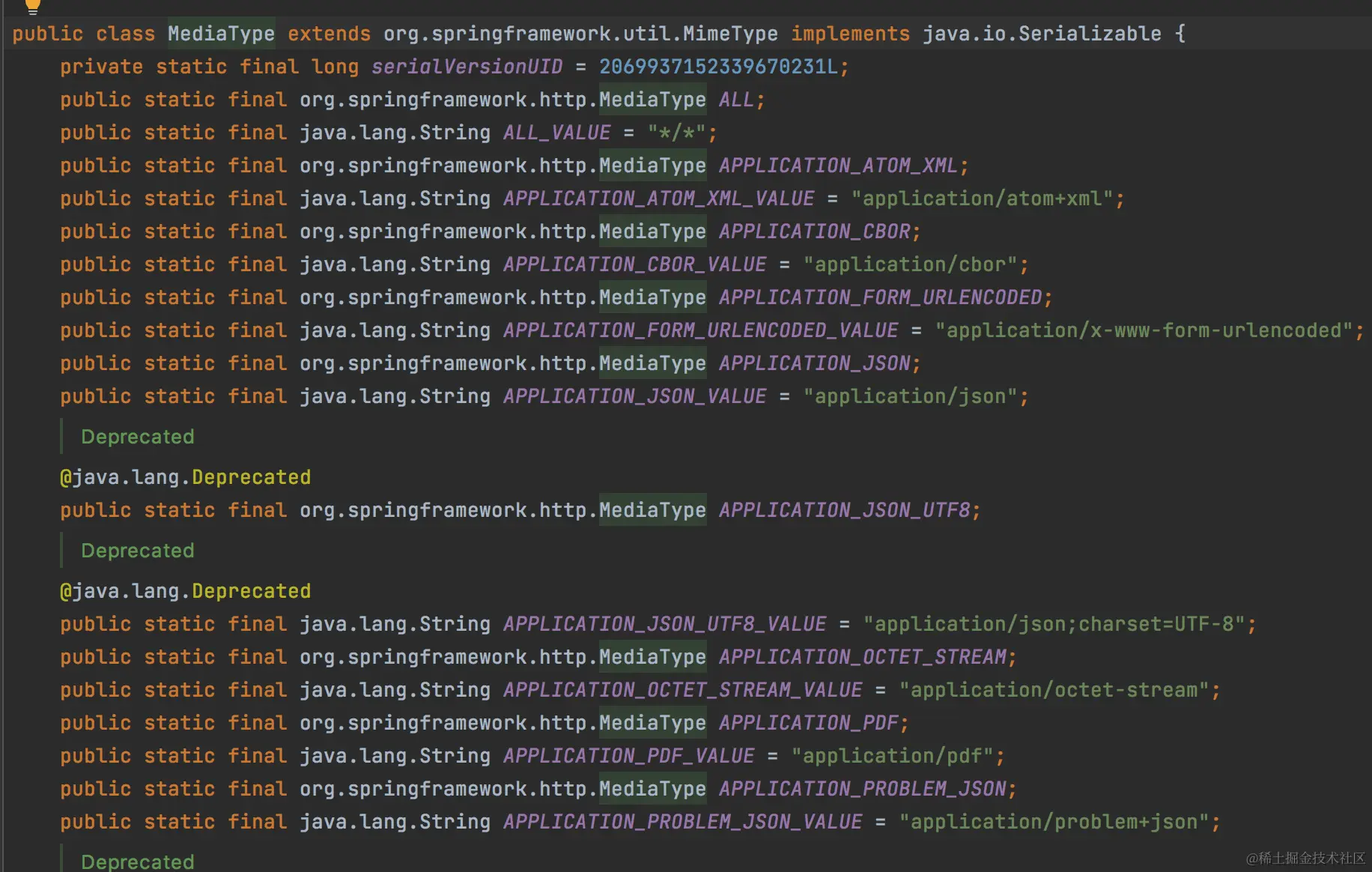The width and height of the screenshot is (1372, 872).
Task: Click the APPLICATION_CBOR_VALUE field name
Action: (x=635, y=264)
